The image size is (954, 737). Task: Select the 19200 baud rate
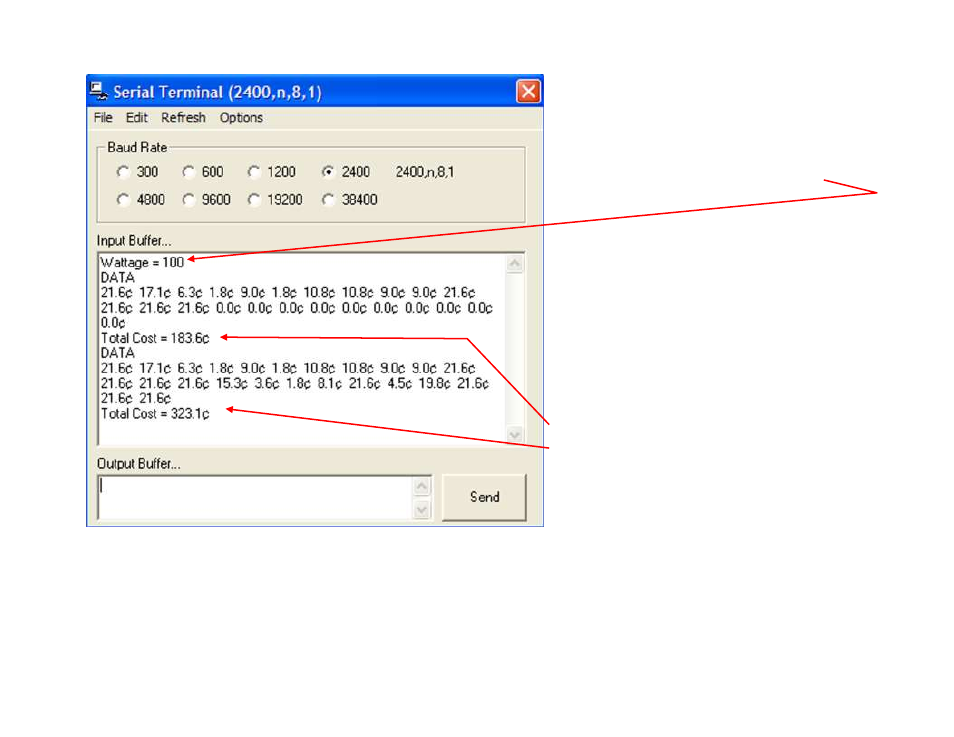[x=275, y=200]
